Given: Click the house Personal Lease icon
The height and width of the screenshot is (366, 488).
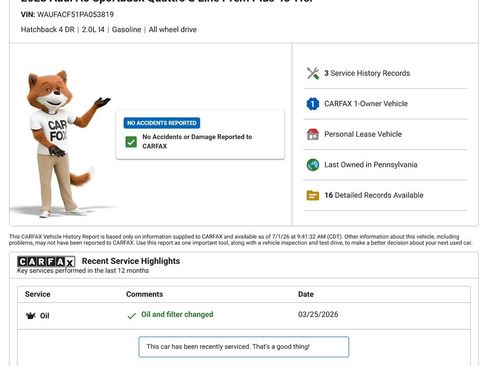Looking at the screenshot, I should (313, 134).
